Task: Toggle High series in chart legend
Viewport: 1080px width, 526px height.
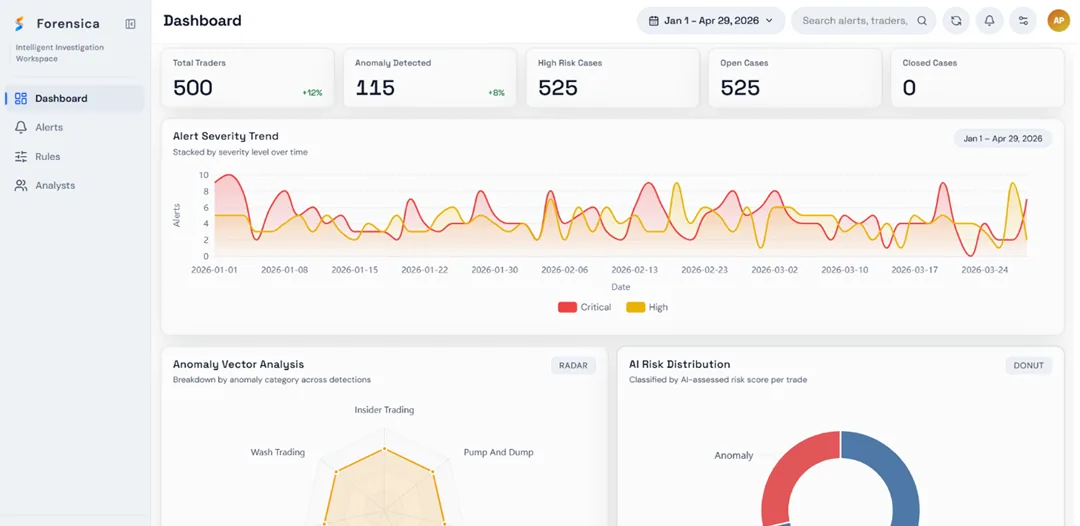Action: pyautogui.click(x=647, y=307)
